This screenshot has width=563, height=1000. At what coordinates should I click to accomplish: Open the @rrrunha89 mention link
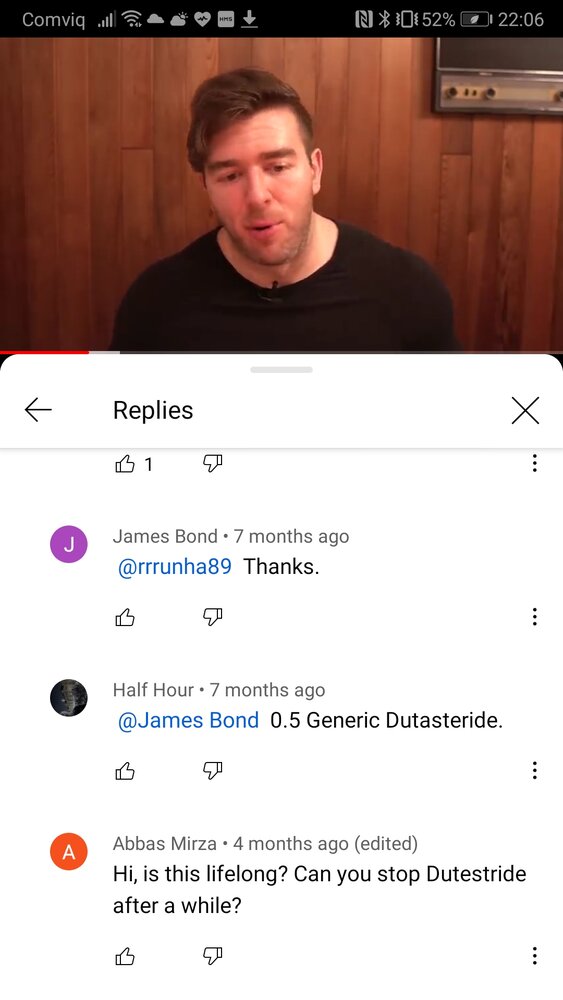(x=175, y=566)
